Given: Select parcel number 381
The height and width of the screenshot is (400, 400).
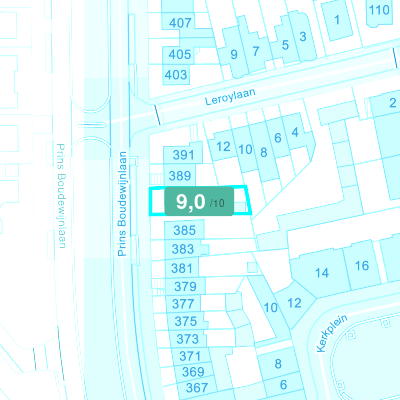Looking at the screenshot, I should pyautogui.click(x=182, y=268).
